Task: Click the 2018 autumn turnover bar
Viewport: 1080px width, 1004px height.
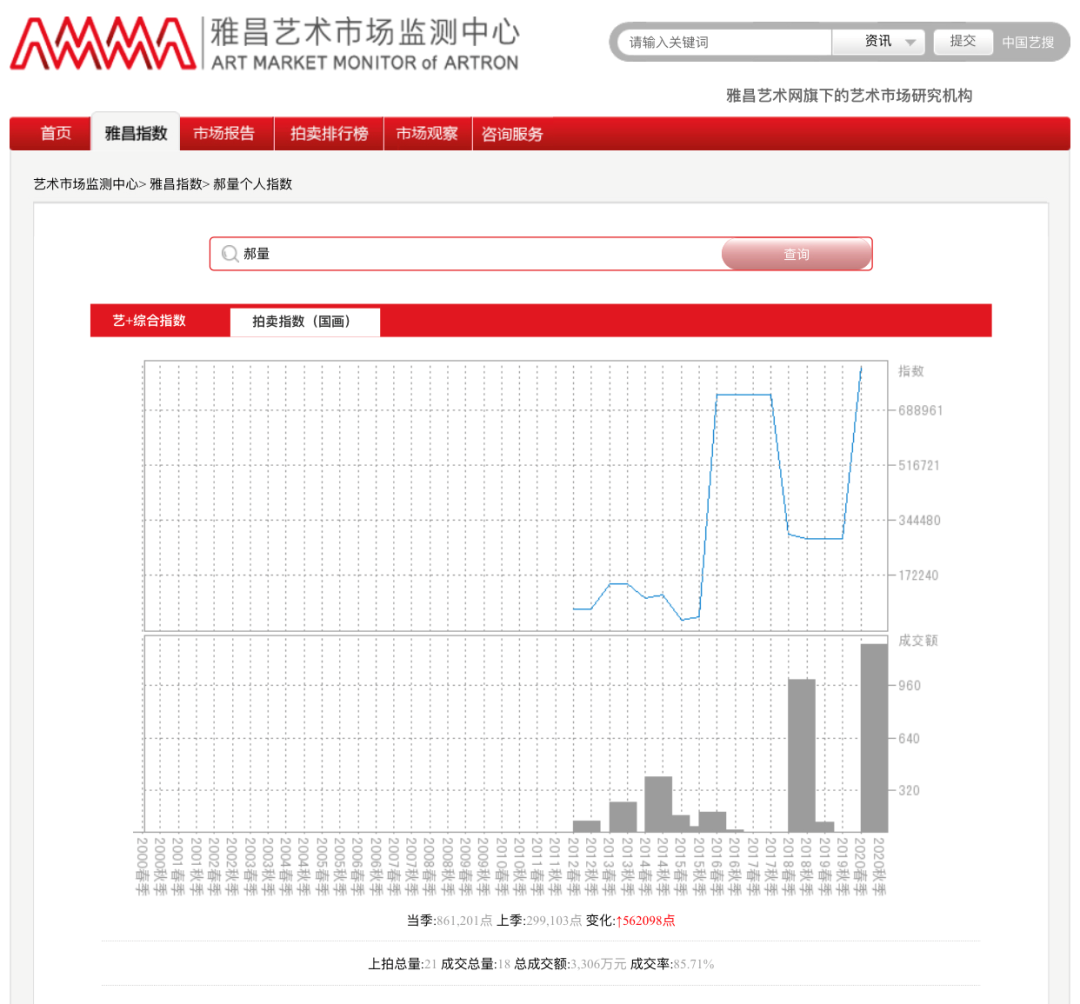Action: click(x=802, y=755)
